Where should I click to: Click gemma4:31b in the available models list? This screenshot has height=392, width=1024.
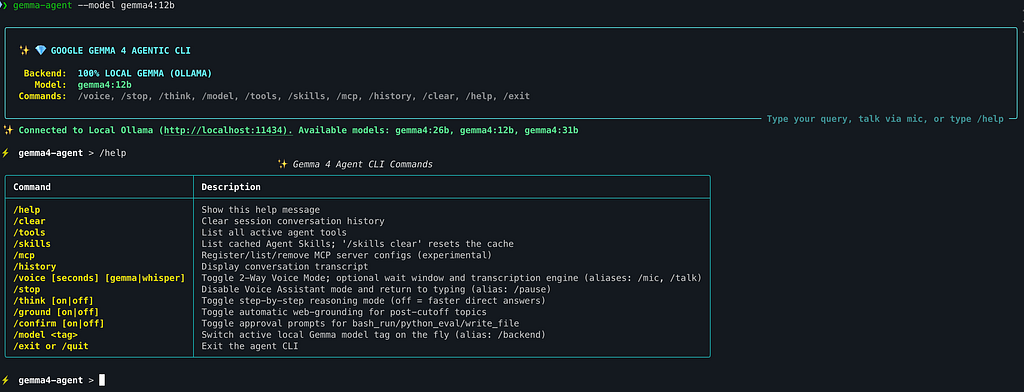pyautogui.click(x=551, y=131)
